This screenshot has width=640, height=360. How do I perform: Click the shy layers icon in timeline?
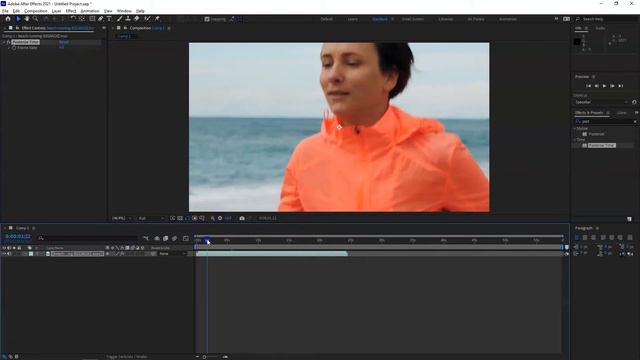pyautogui.click(x=157, y=238)
